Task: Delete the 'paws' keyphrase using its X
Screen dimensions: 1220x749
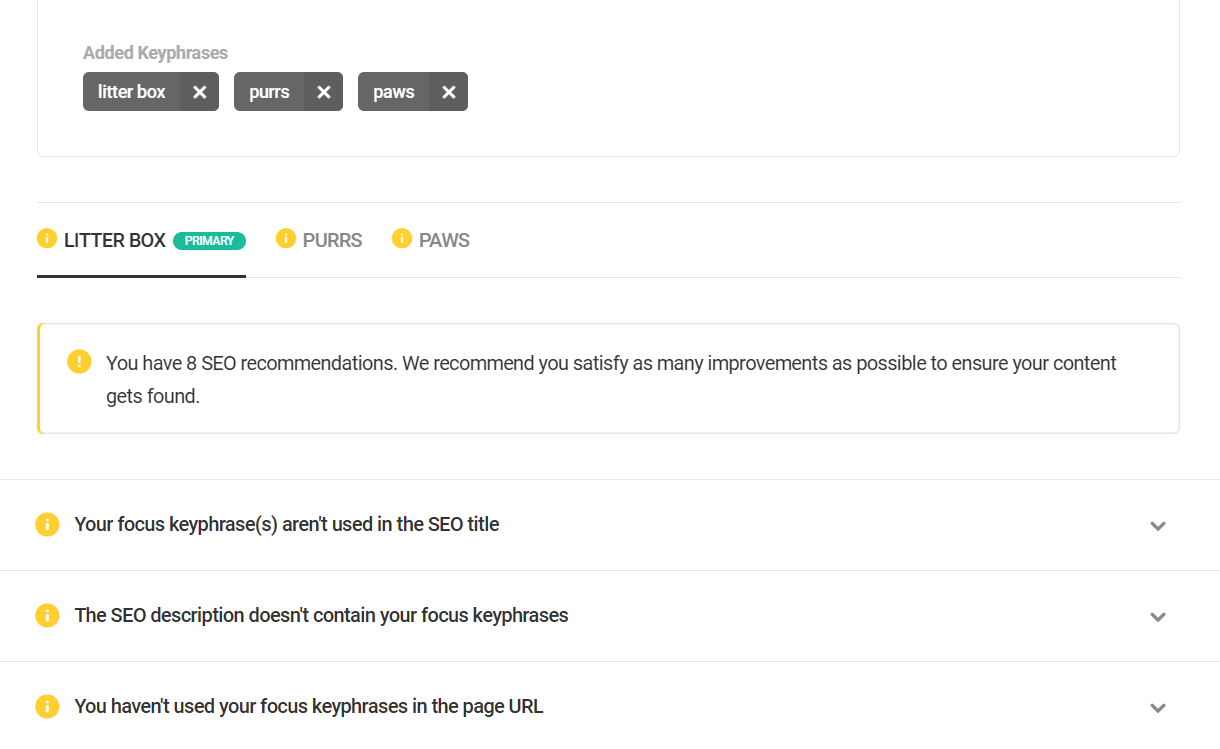Action: click(x=449, y=92)
